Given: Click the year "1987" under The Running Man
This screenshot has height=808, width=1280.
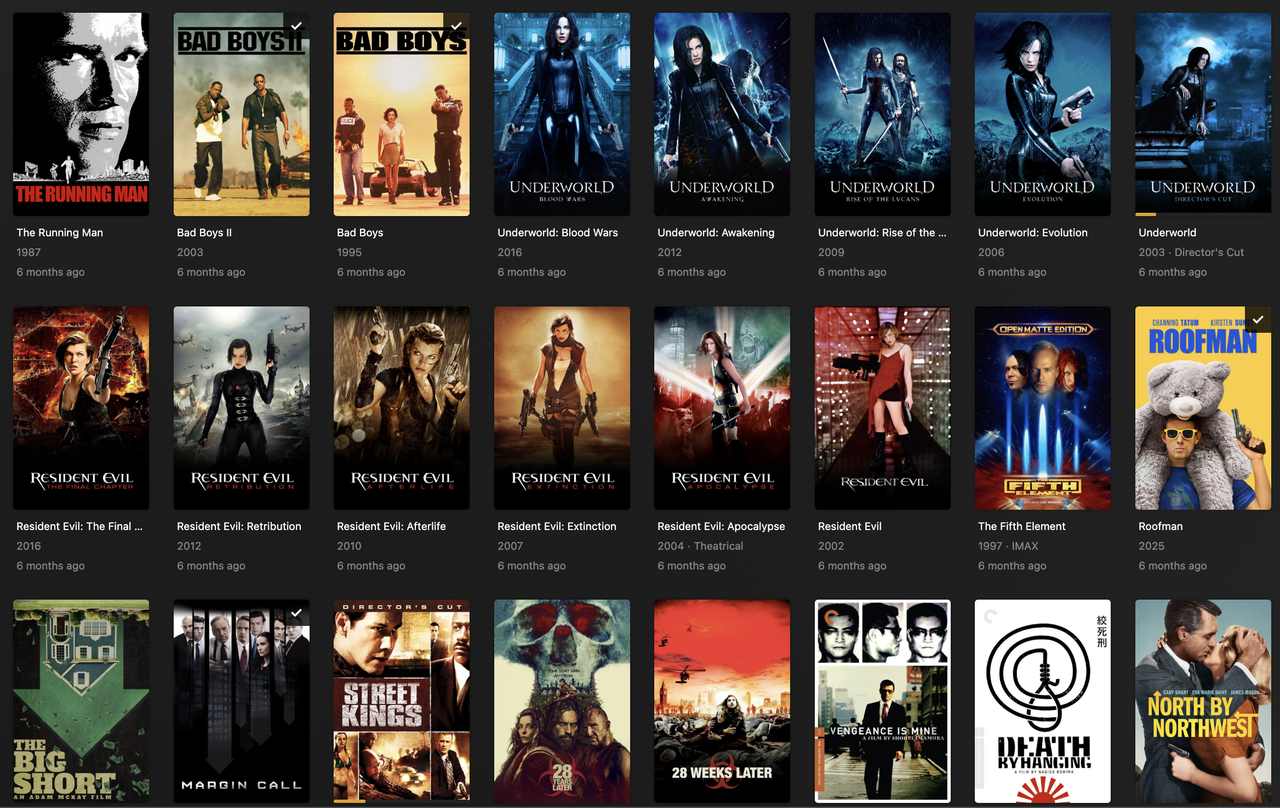Looking at the screenshot, I should click(29, 253).
